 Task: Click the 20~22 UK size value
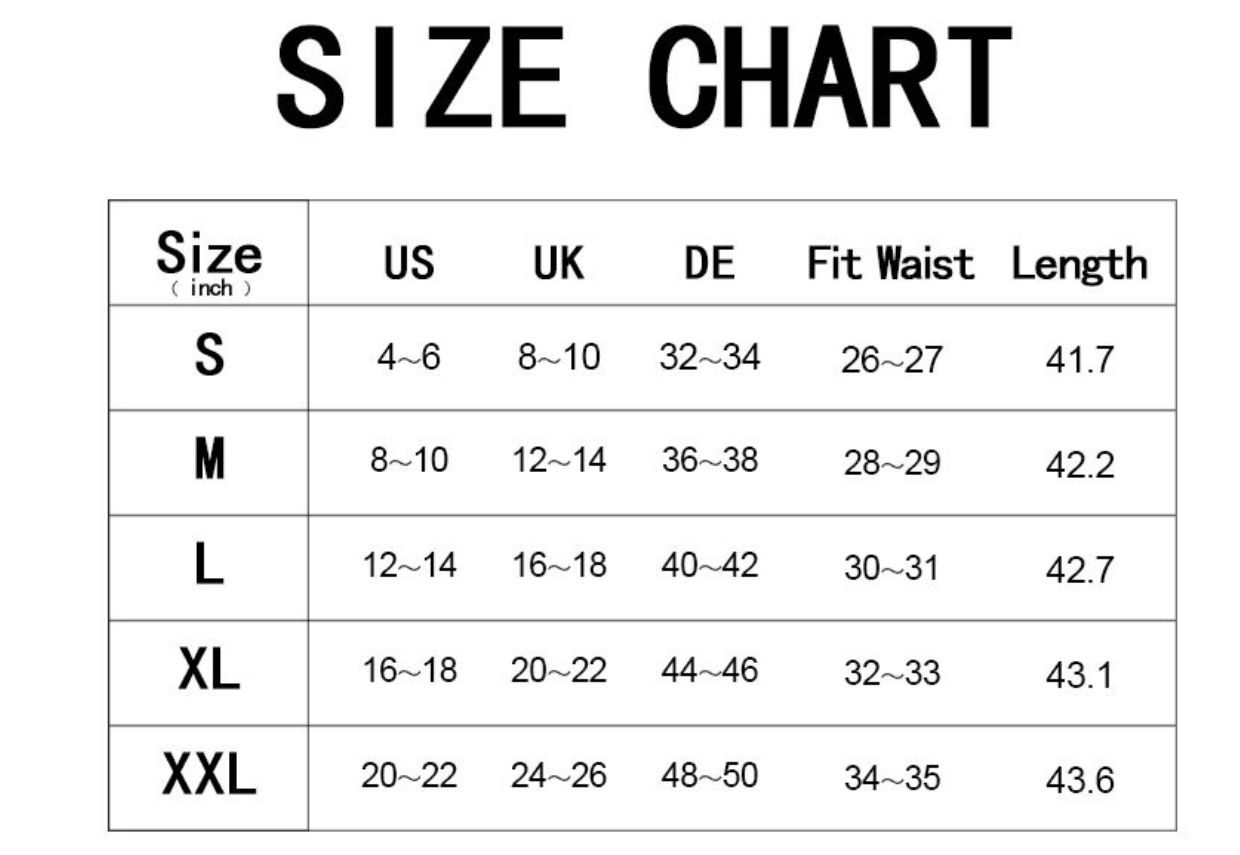coord(558,670)
